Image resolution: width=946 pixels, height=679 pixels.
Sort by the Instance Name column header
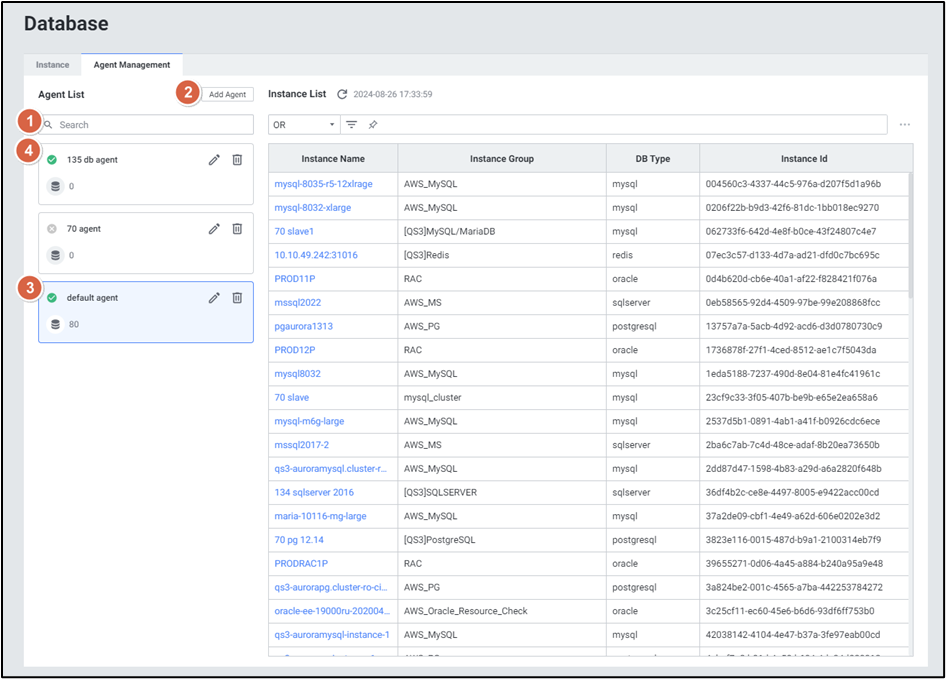pyautogui.click(x=332, y=159)
